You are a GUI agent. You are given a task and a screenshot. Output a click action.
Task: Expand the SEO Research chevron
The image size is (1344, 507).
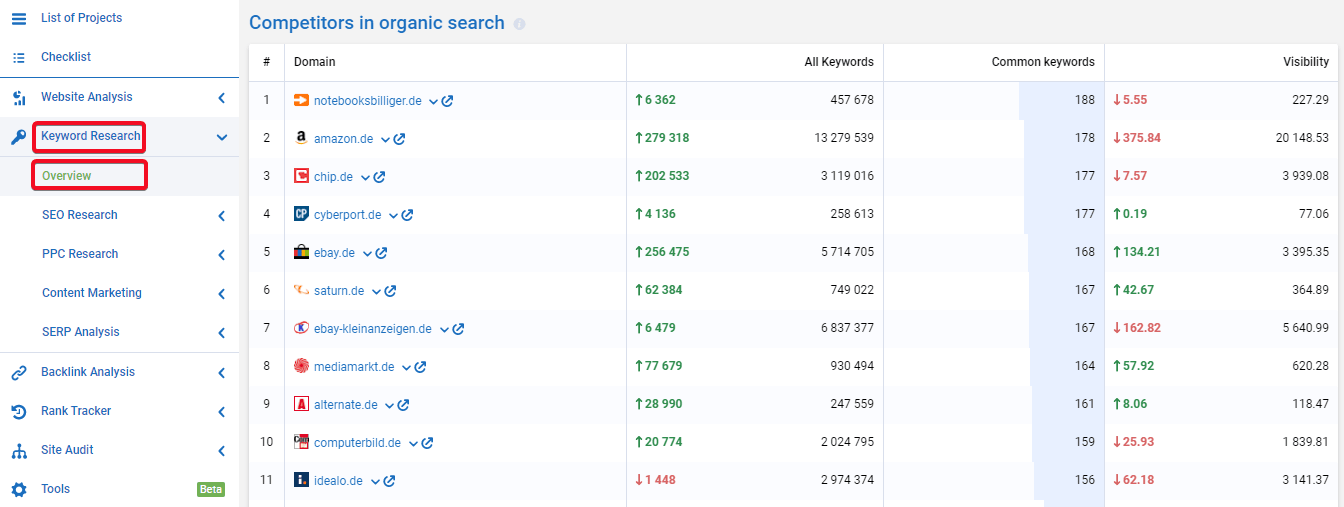221,216
